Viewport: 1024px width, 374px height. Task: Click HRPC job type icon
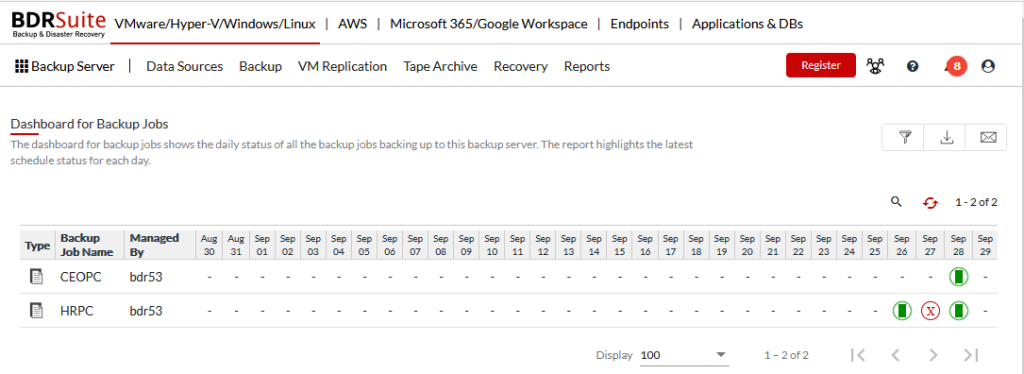37,311
